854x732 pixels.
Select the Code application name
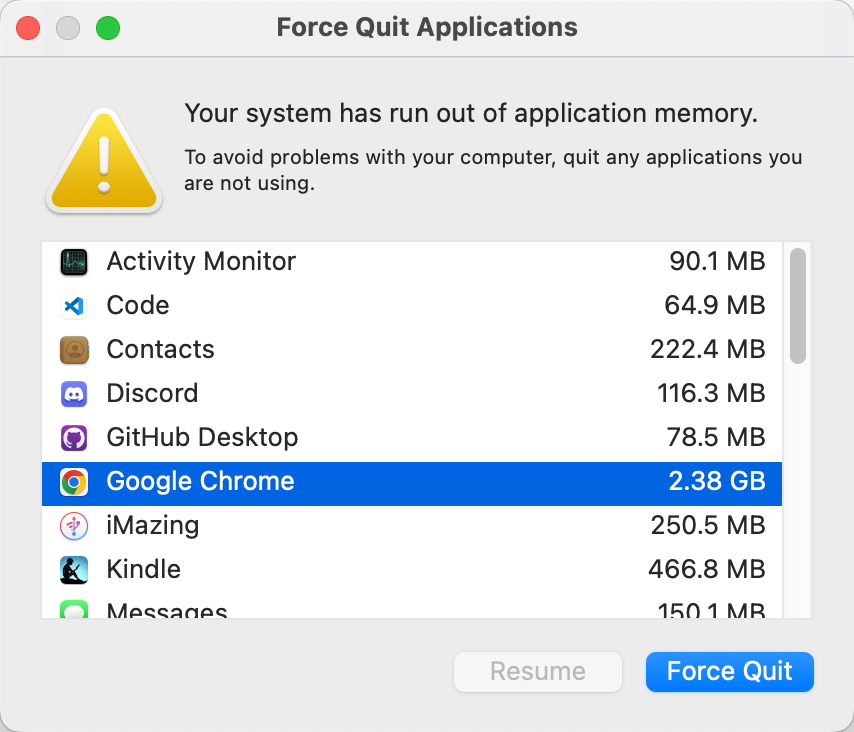click(x=138, y=306)
